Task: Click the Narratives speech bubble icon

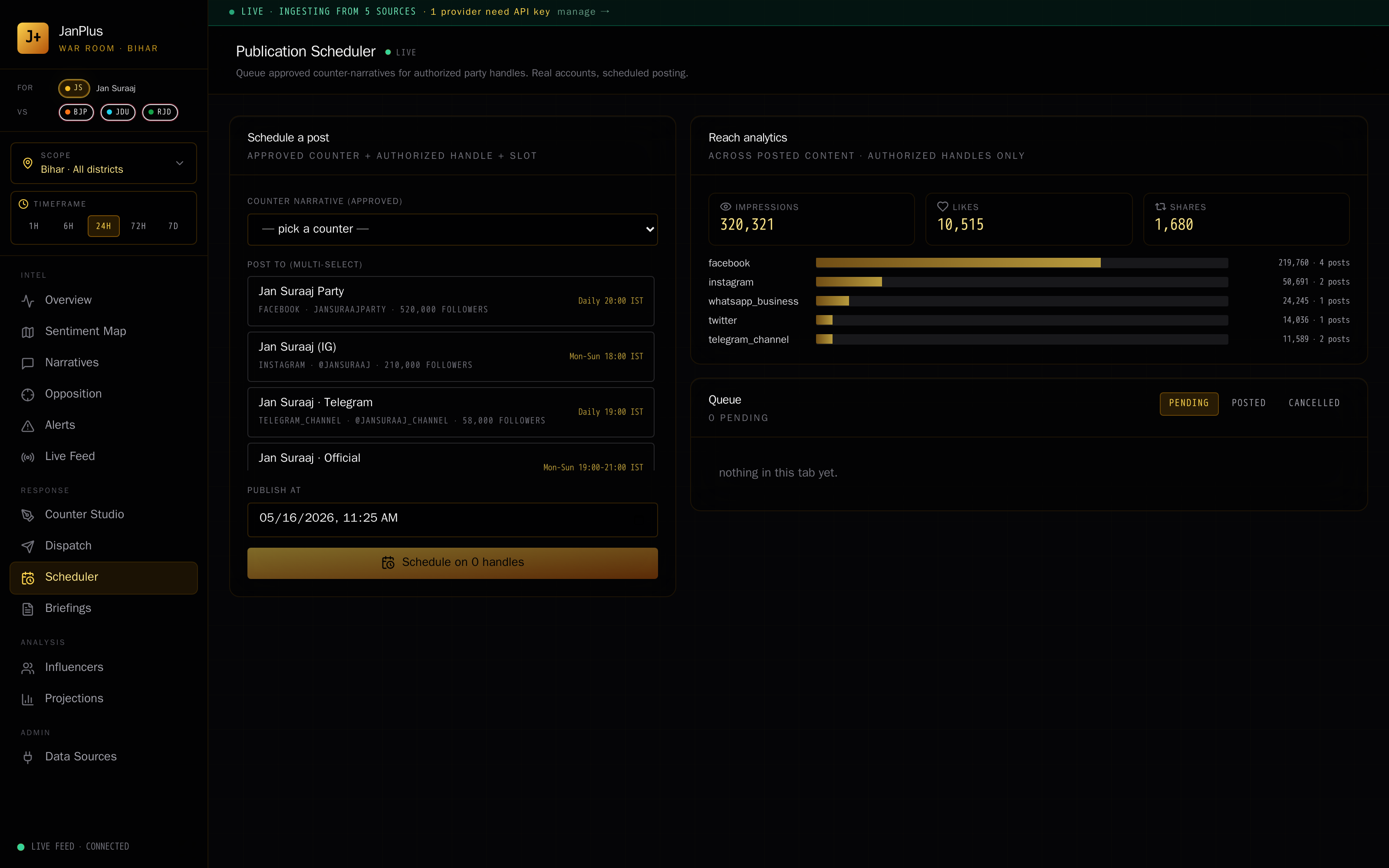Action: tap(27, 363)
